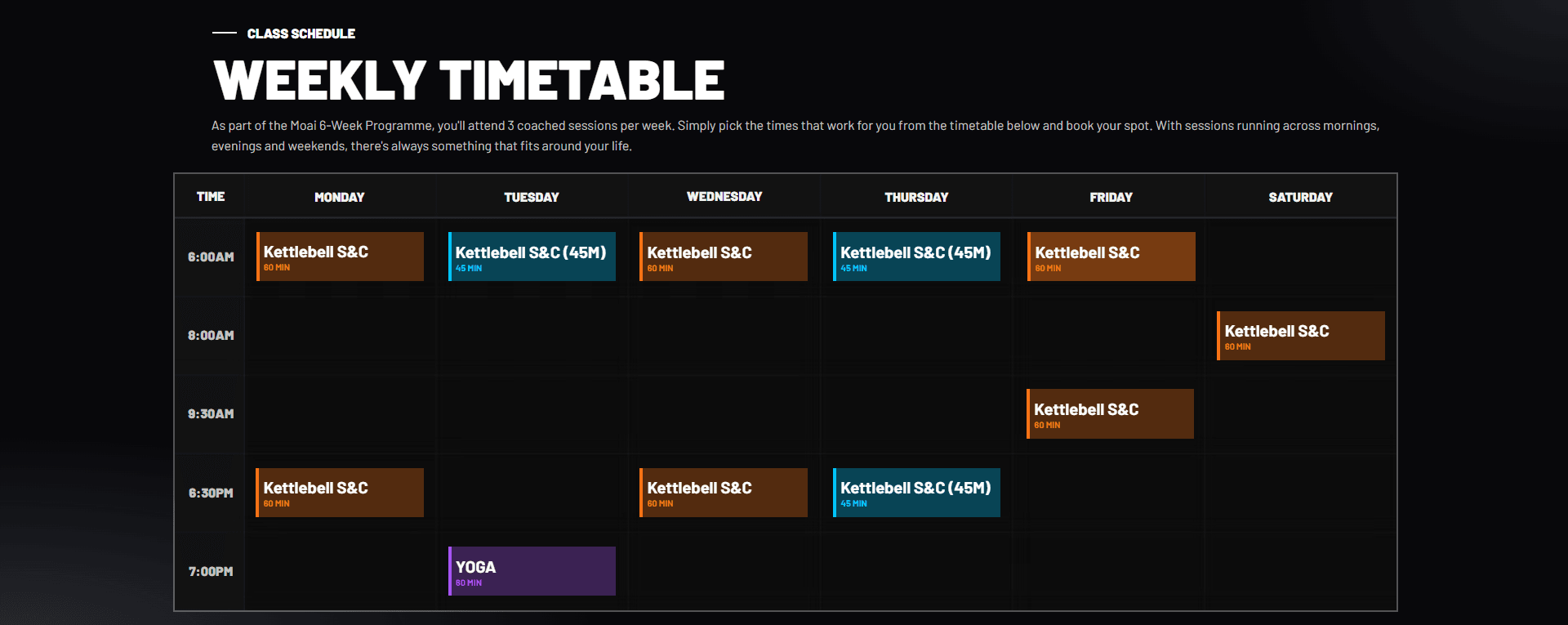Book Wednesday 6:30PM Kettlebell S&C class
1568x625 pixels.
point(724,493)
